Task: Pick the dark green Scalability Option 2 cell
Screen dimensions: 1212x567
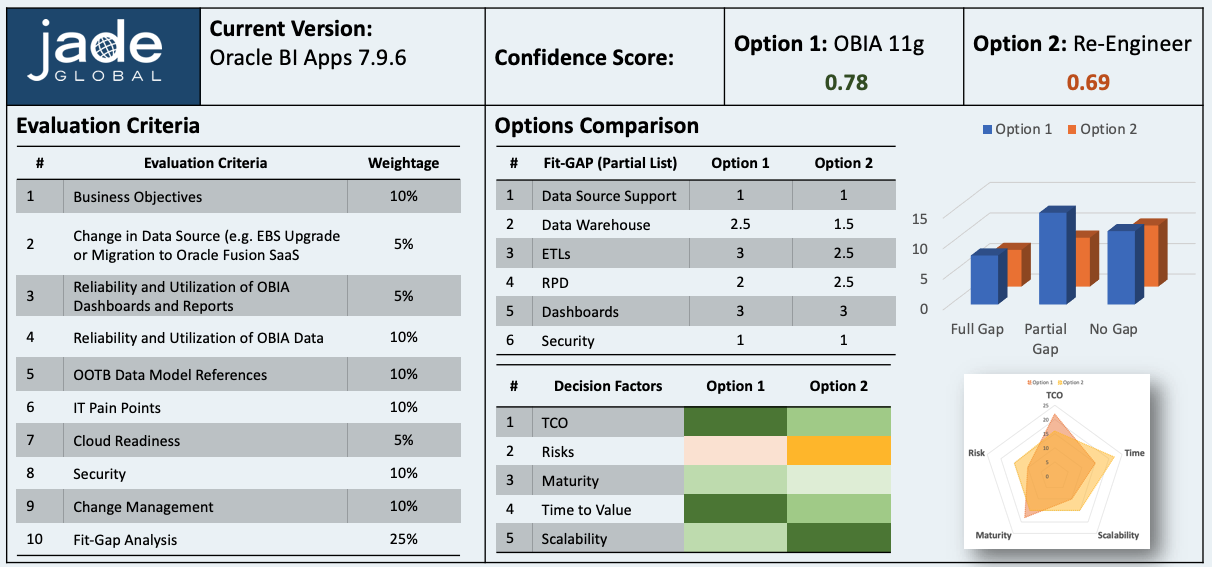Action: (838, 539)
